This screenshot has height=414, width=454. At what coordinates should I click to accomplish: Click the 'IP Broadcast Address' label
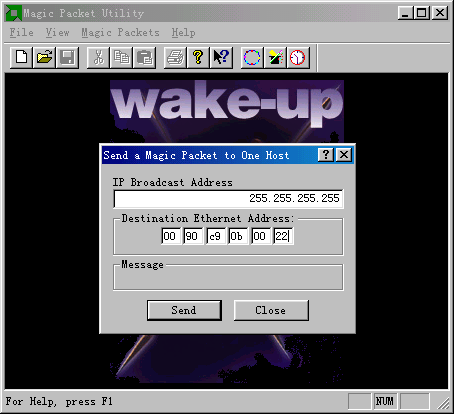(x=172, y=182)
